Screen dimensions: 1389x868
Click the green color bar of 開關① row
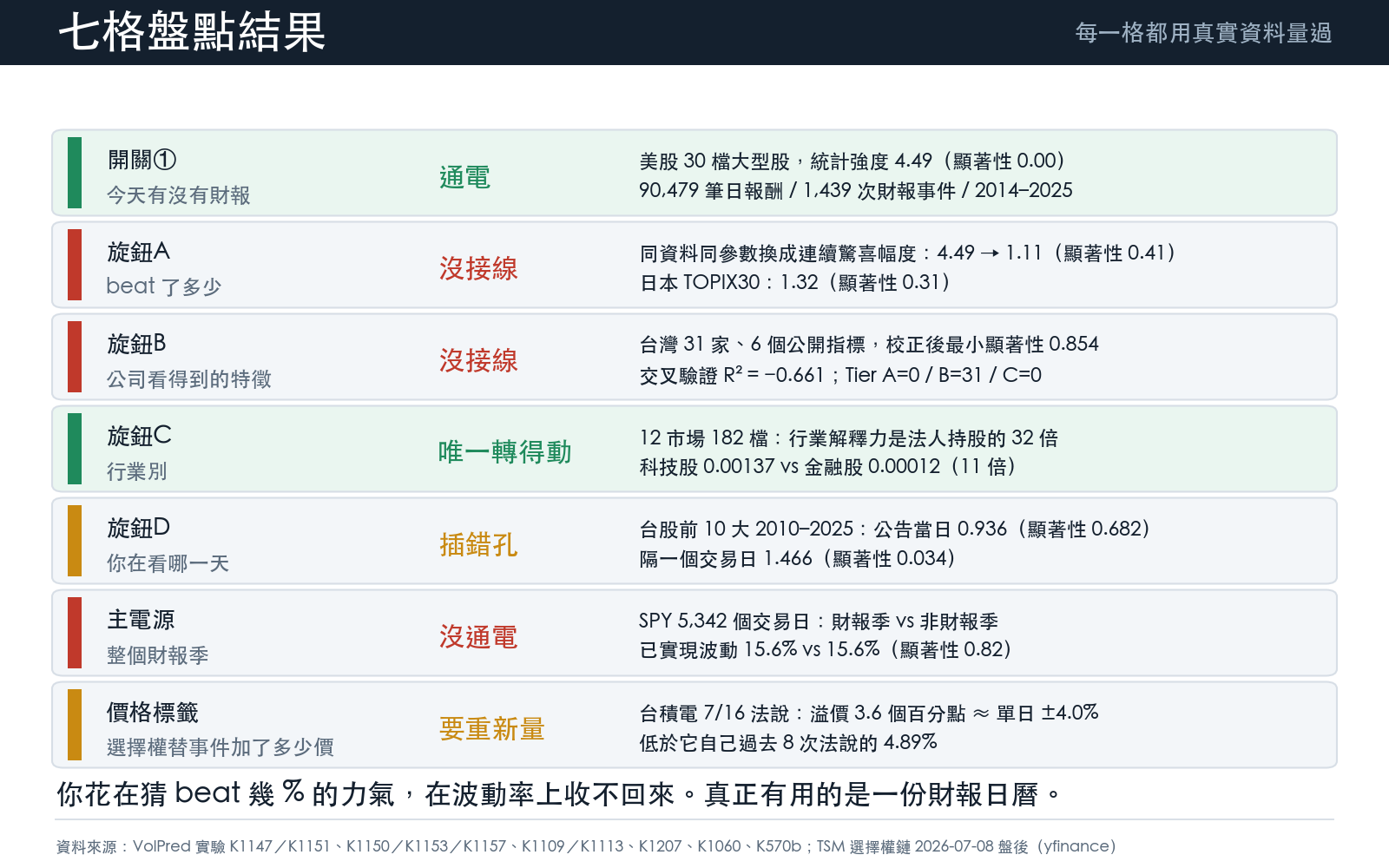click(75, 173)
